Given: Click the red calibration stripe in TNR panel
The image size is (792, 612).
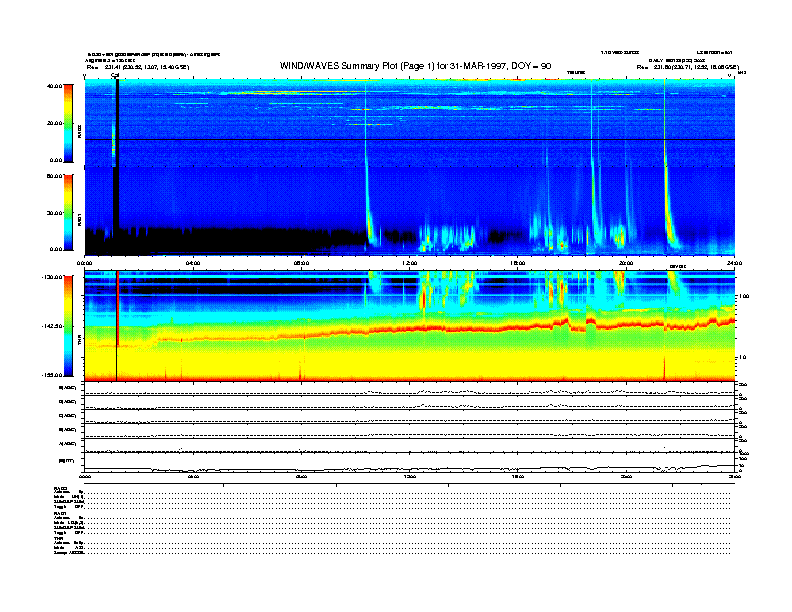Looking at the screenshot, I should (x=117, y=309).
